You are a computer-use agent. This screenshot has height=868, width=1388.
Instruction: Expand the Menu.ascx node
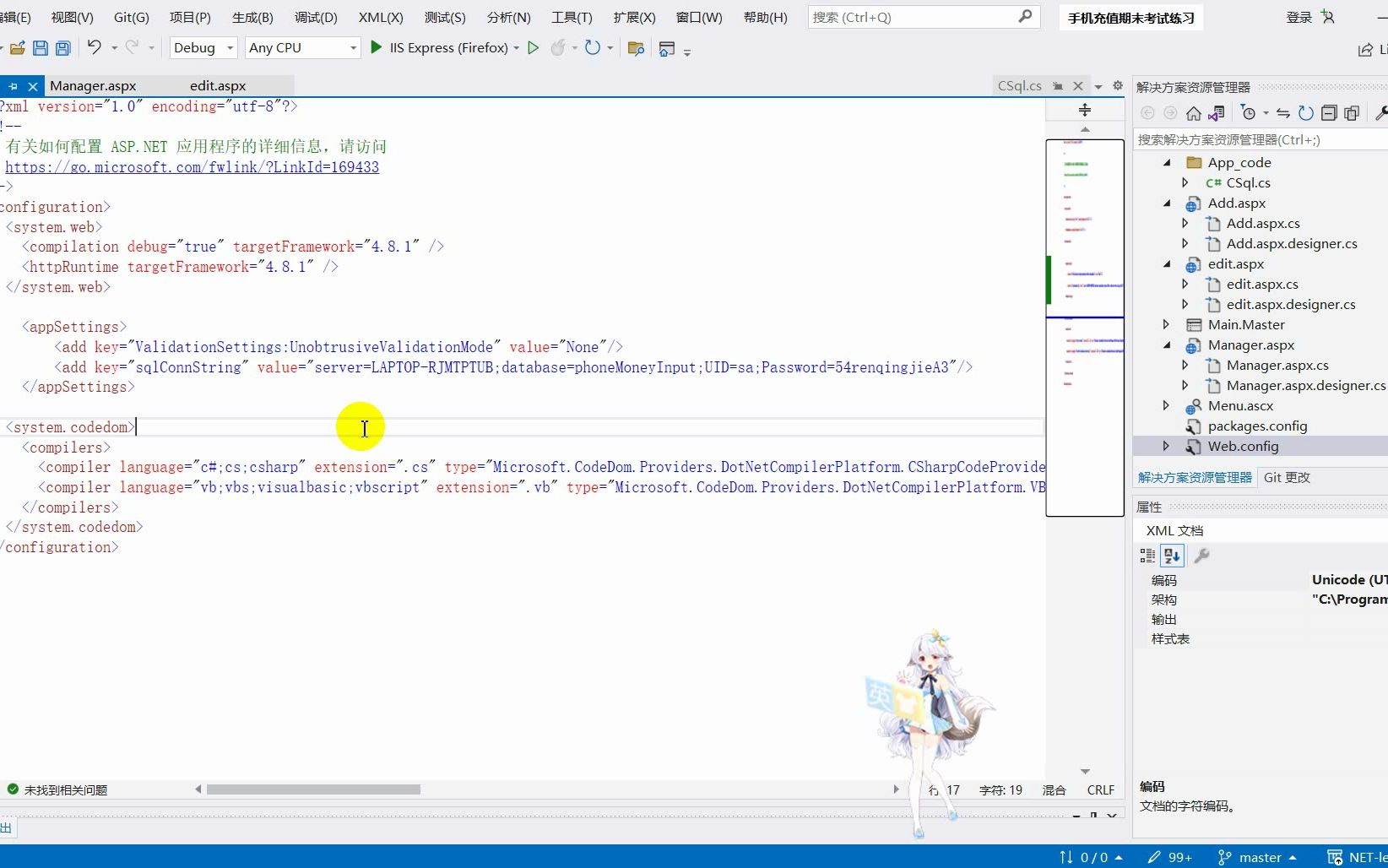[1167, 405]
